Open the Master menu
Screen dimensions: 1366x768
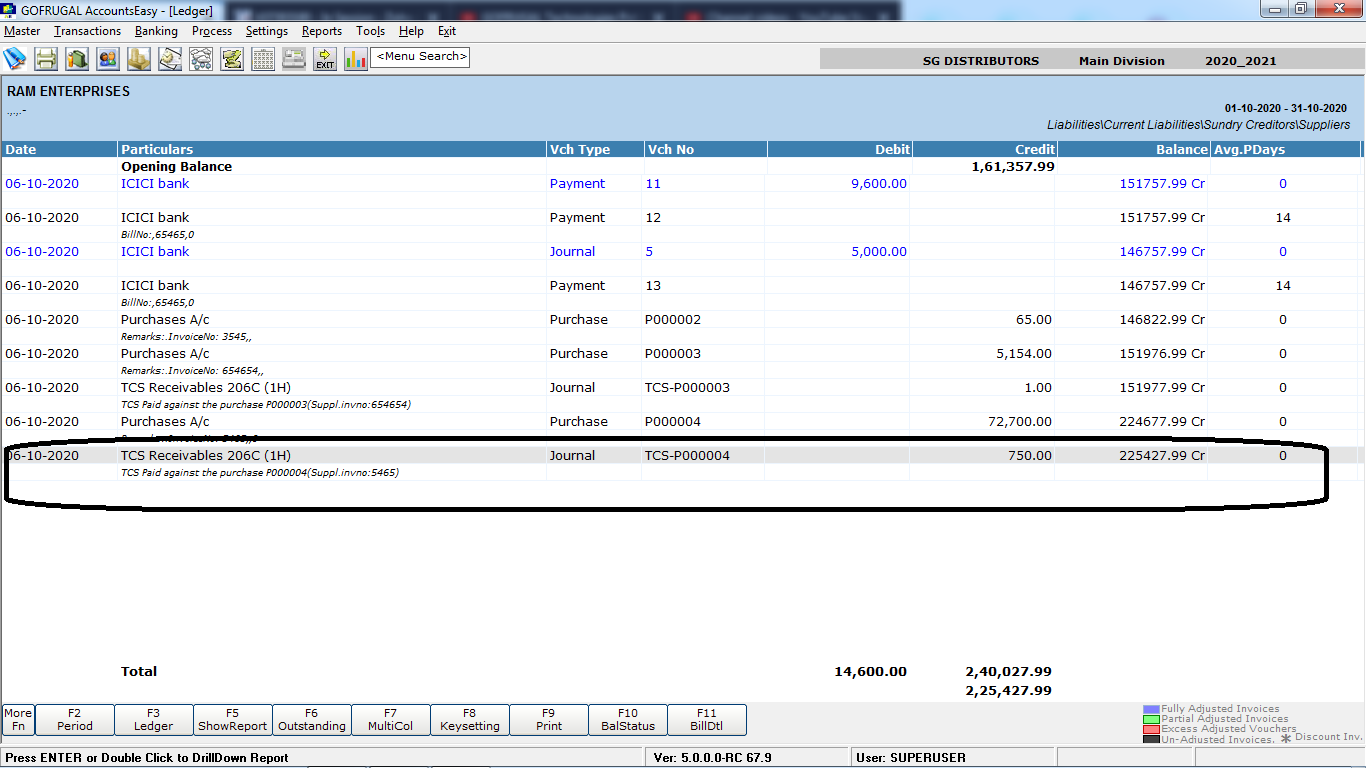(x=22, y=31)
